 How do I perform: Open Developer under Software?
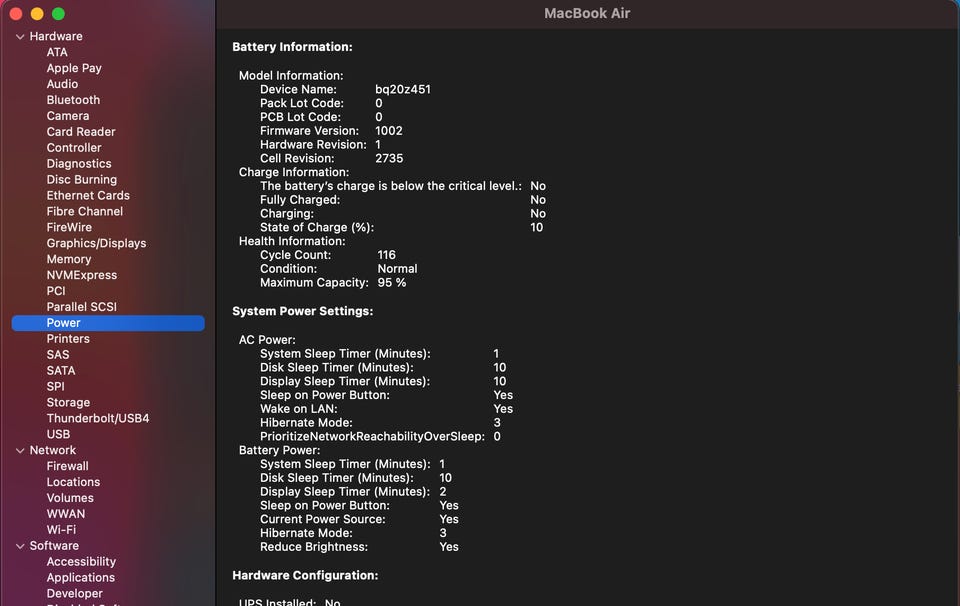(x=75, y=594)
